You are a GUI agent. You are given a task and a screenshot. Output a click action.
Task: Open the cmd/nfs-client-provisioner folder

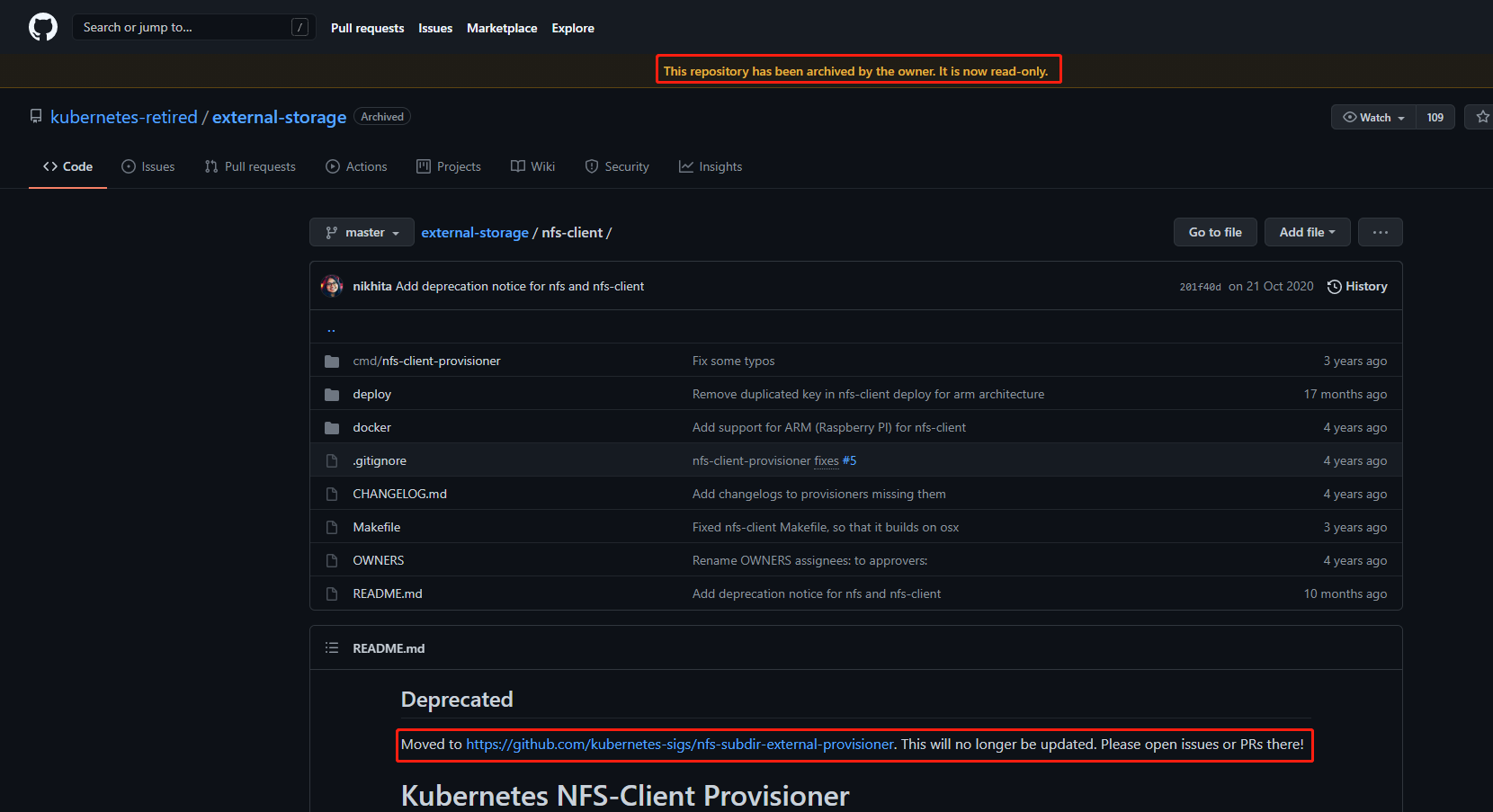pyautogui.click(x=426, y=361)
